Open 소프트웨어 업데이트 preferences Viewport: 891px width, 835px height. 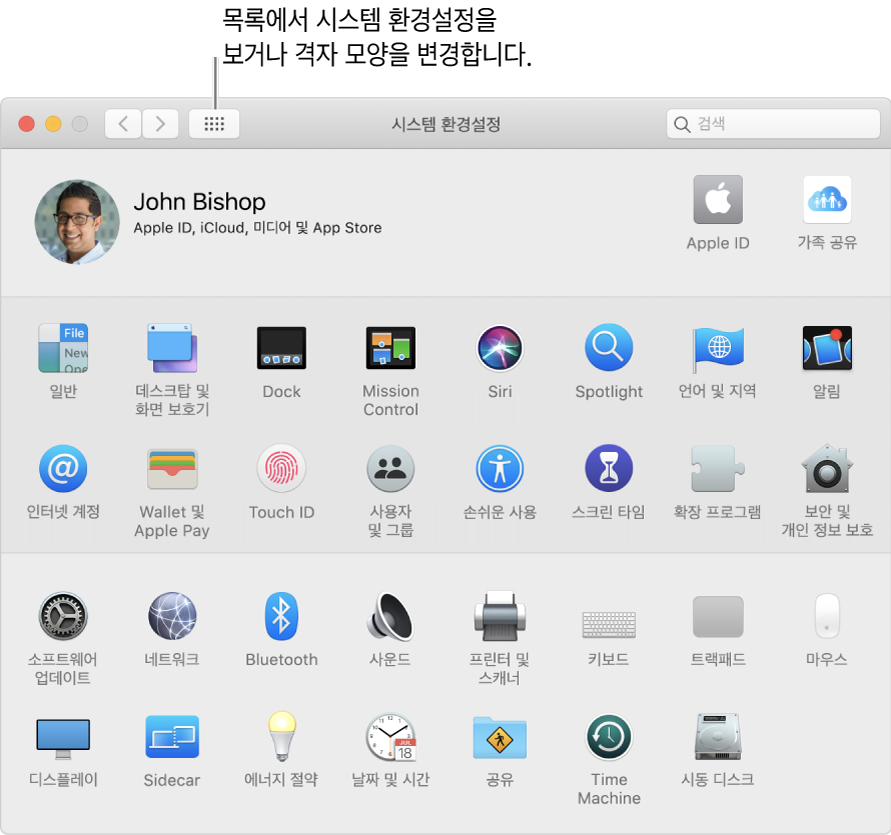[63, 616]
